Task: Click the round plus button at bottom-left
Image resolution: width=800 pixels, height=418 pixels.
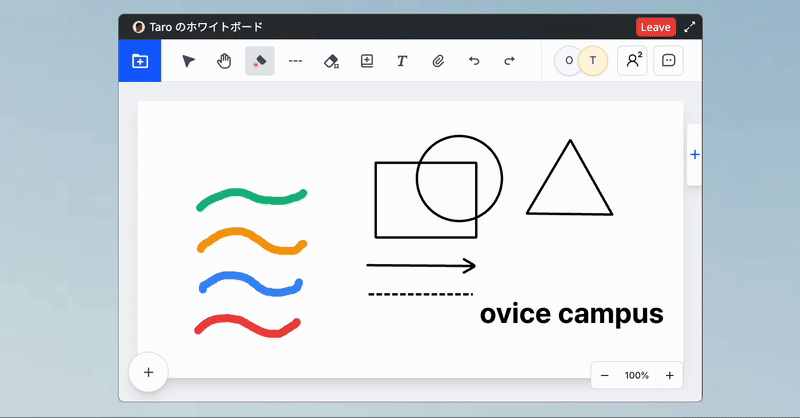Action: click(148, 372)
